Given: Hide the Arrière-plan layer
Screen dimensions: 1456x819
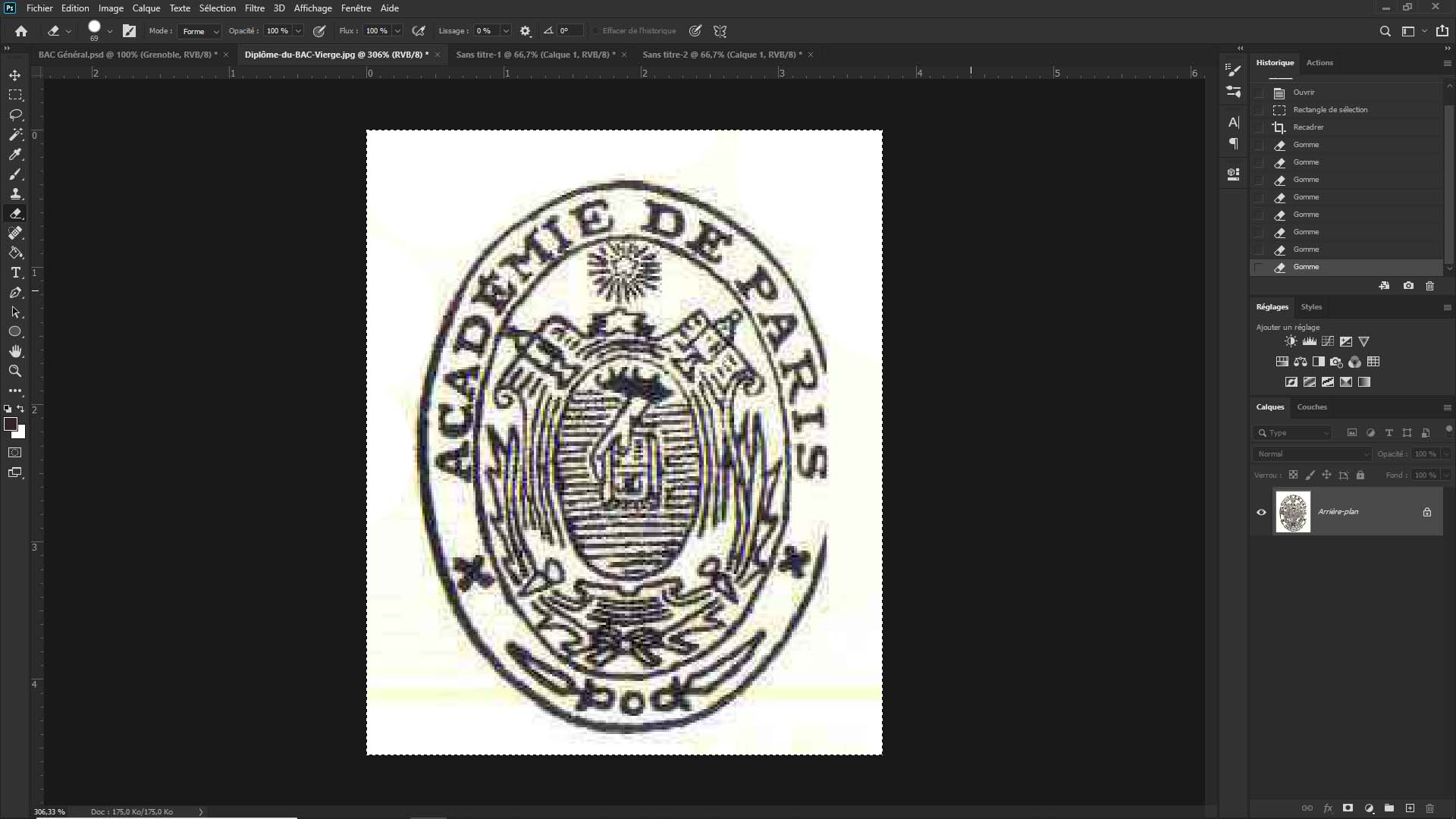Looking at the screenshot, I should point(1261,512).
